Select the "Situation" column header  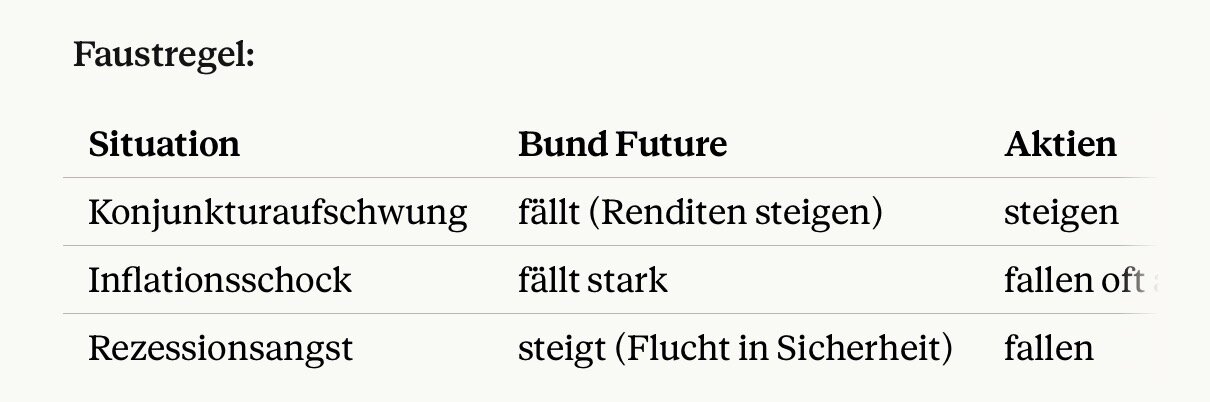click(x=164, y=145)
